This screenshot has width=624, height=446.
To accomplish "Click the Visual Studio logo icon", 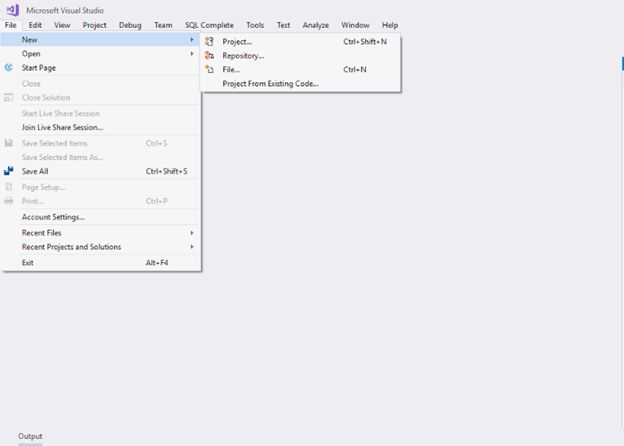I will click(x=13, y=10).
